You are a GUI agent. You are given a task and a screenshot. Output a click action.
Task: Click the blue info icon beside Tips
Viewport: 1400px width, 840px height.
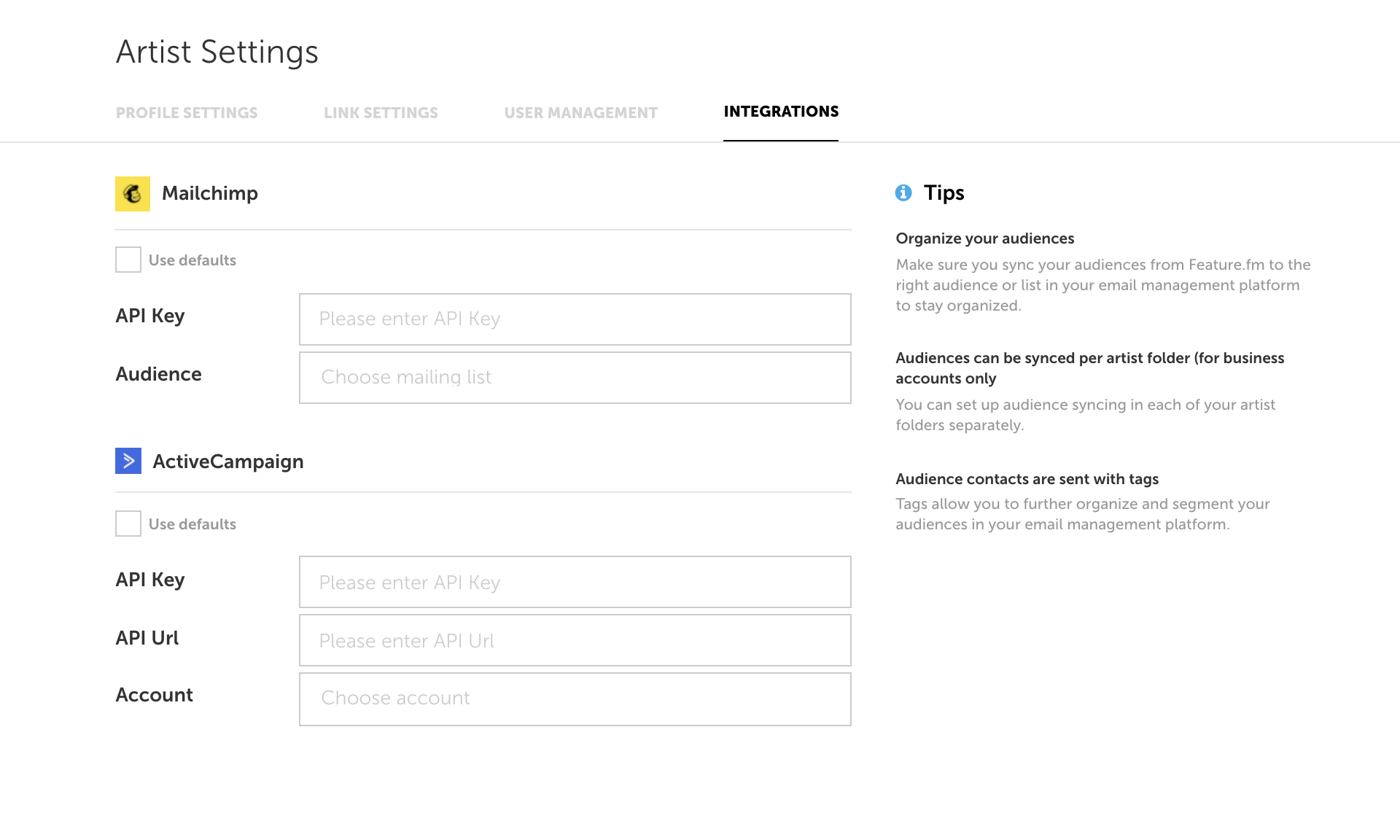[x=903, y=192]
